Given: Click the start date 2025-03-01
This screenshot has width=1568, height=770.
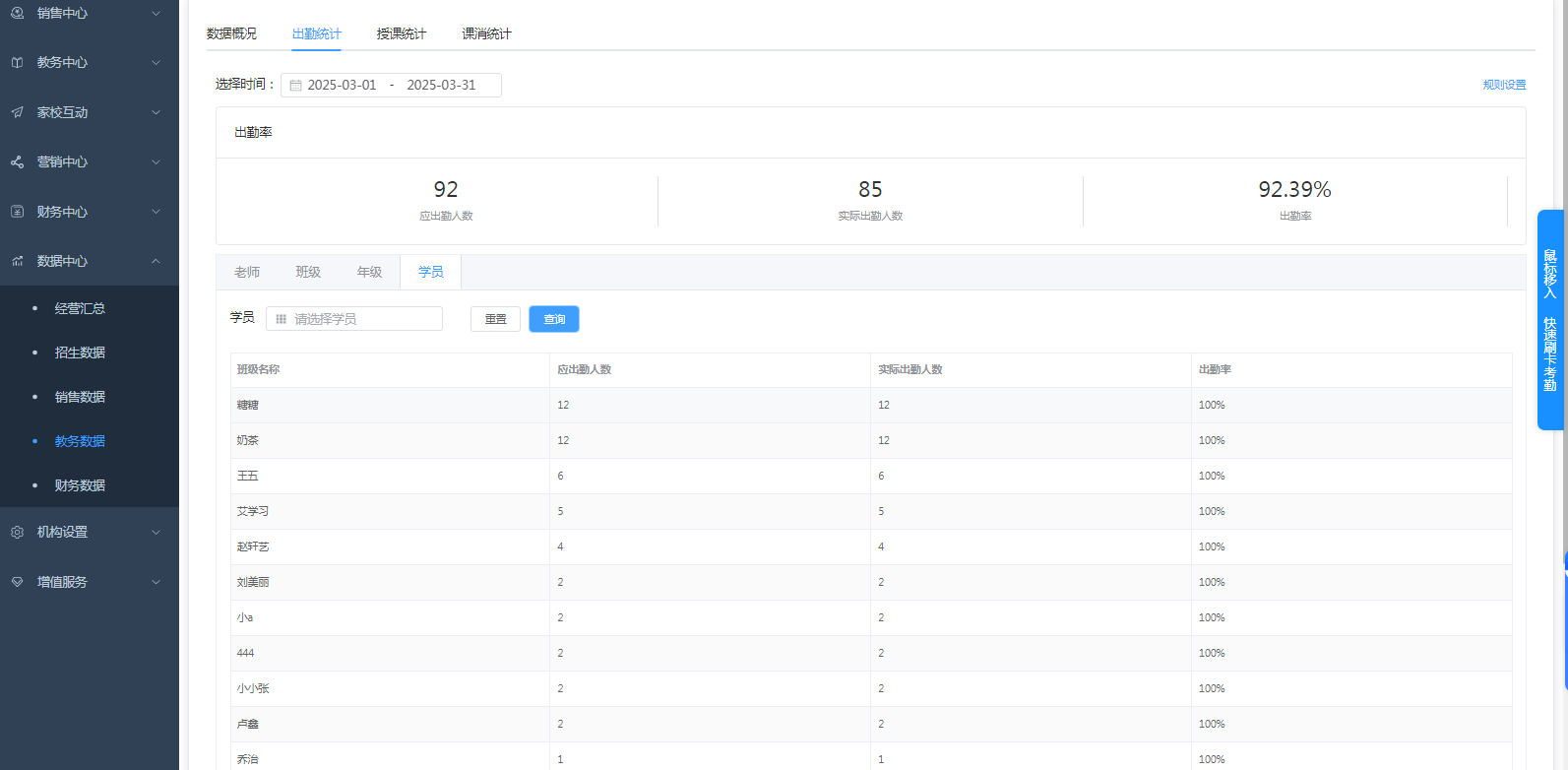Looking at the screenshot, I should 342,85.
